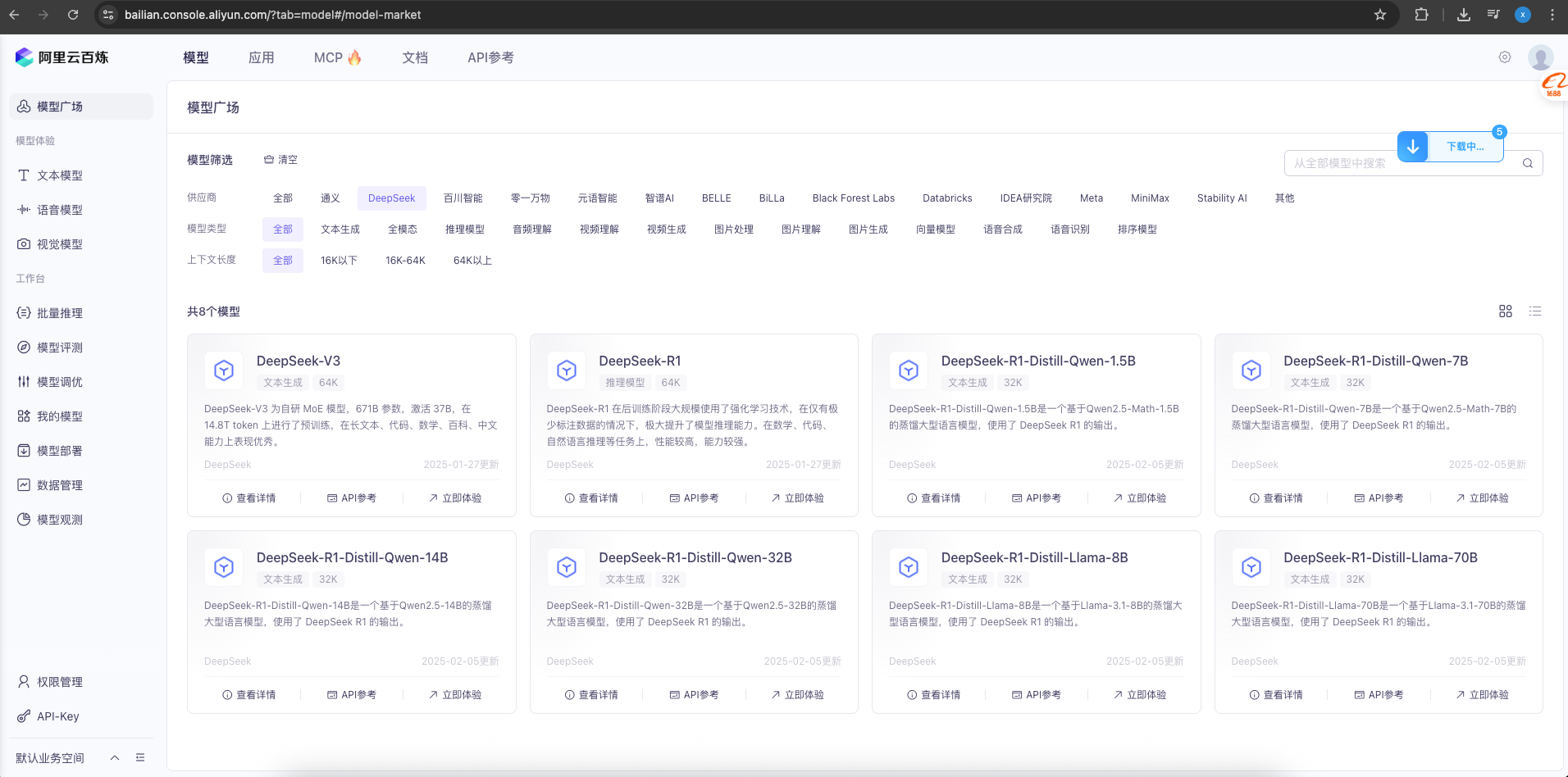The height and width of the screenshot is (777, 1568).
Task: Open API参考 for DeepSeek-R1
Action: coord(695,498)
